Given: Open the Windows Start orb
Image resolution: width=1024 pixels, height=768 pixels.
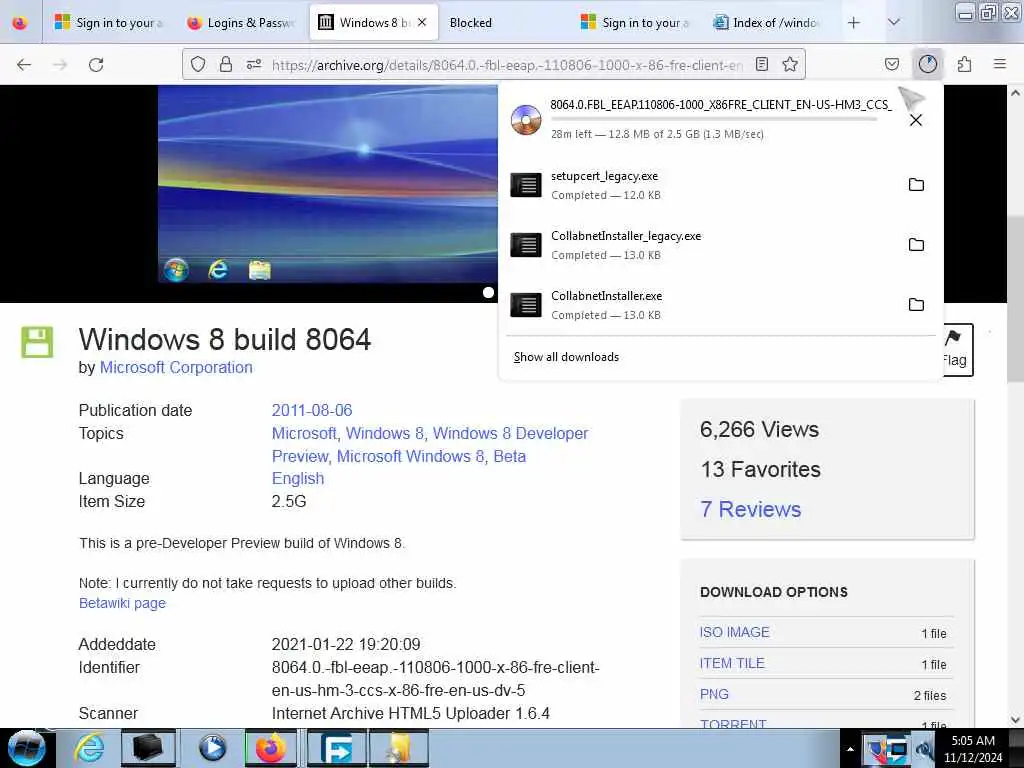Looking at the screenshot, I should [x=27, y=748].
